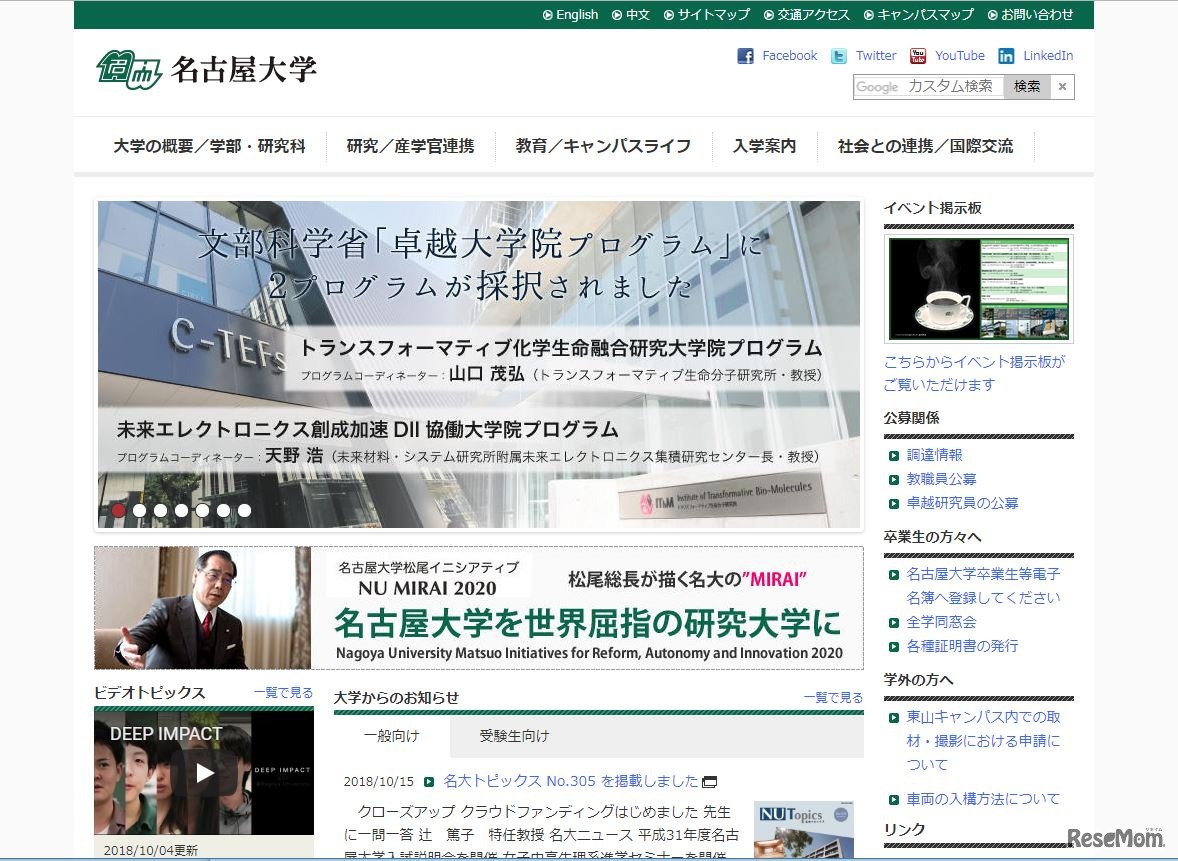Click the LinkedIn icon

pyautogui.click(x=1006, y=56)
